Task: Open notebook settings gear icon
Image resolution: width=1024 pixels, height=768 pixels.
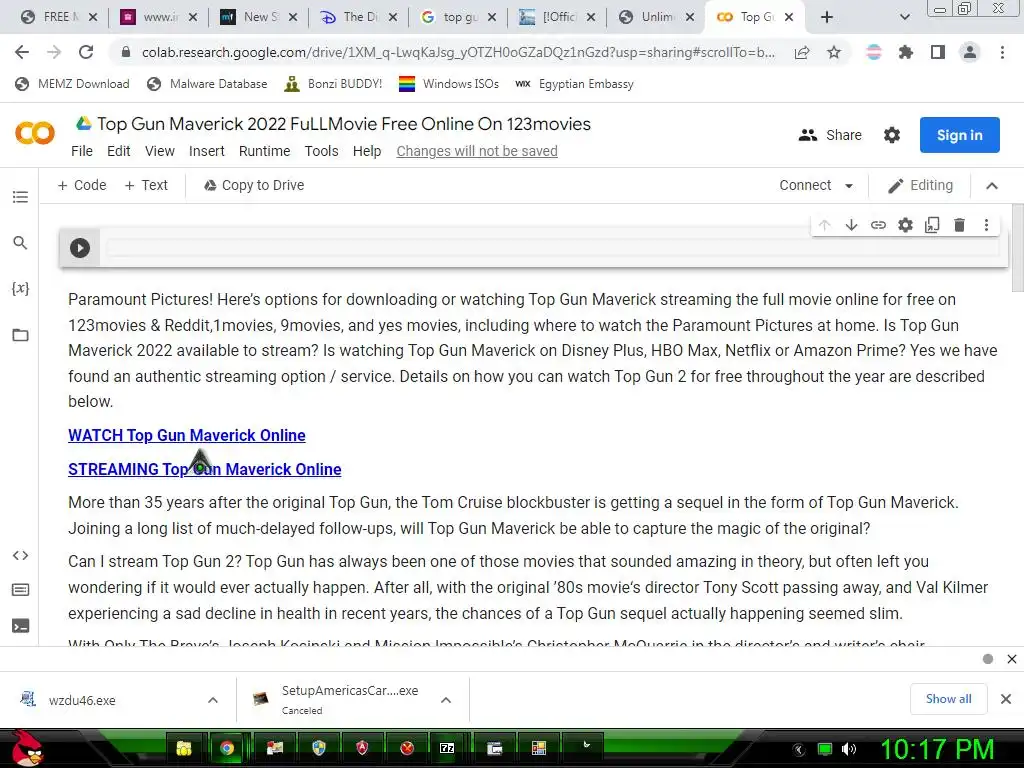Action: pyautogui.click(x=892, y=135)
